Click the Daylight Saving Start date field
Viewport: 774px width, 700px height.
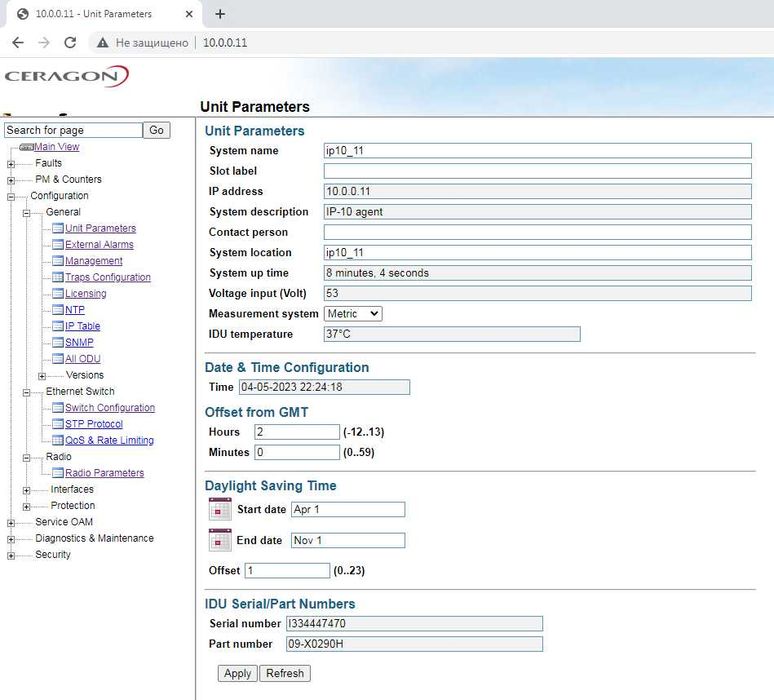pyautogui.click(x=348, y=509)
